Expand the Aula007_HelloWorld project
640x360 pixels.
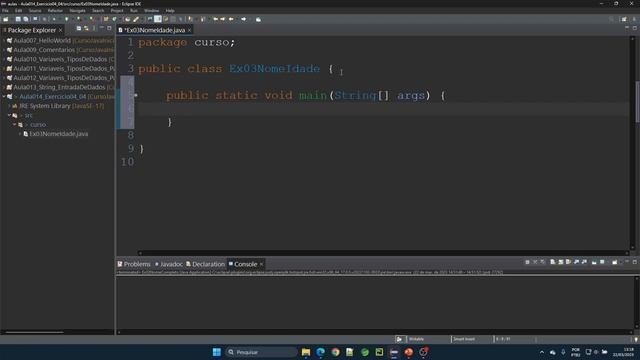pos(4,40)
